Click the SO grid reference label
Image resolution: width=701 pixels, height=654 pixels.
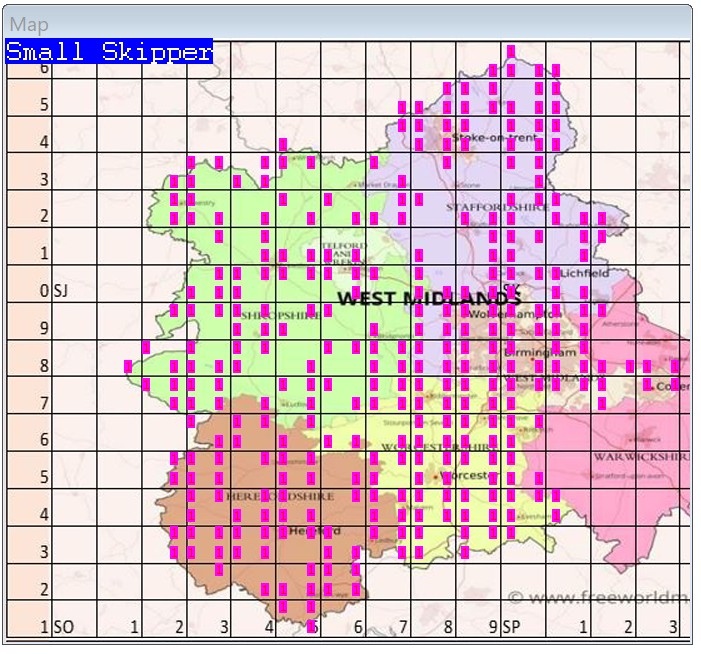pyautogui.click(x=63, y=627)
